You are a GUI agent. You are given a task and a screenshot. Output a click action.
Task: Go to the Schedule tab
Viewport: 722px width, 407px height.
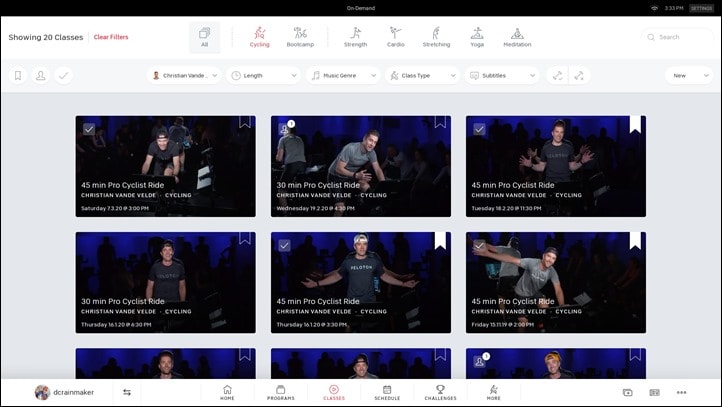(387, 393)
